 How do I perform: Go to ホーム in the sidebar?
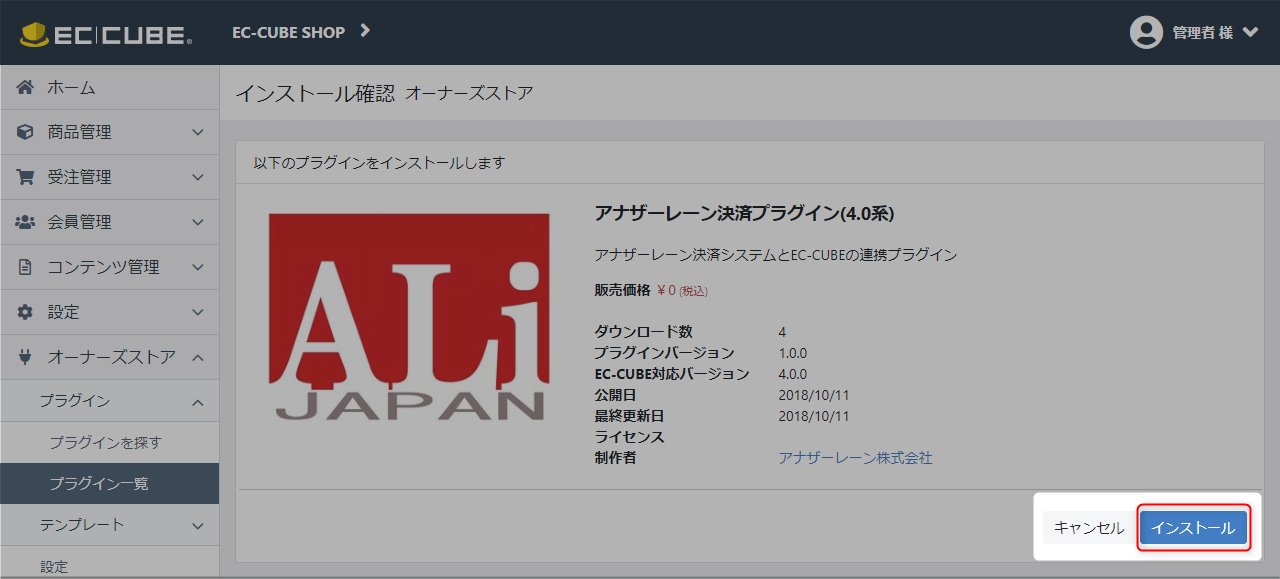(x=110, y=88)
